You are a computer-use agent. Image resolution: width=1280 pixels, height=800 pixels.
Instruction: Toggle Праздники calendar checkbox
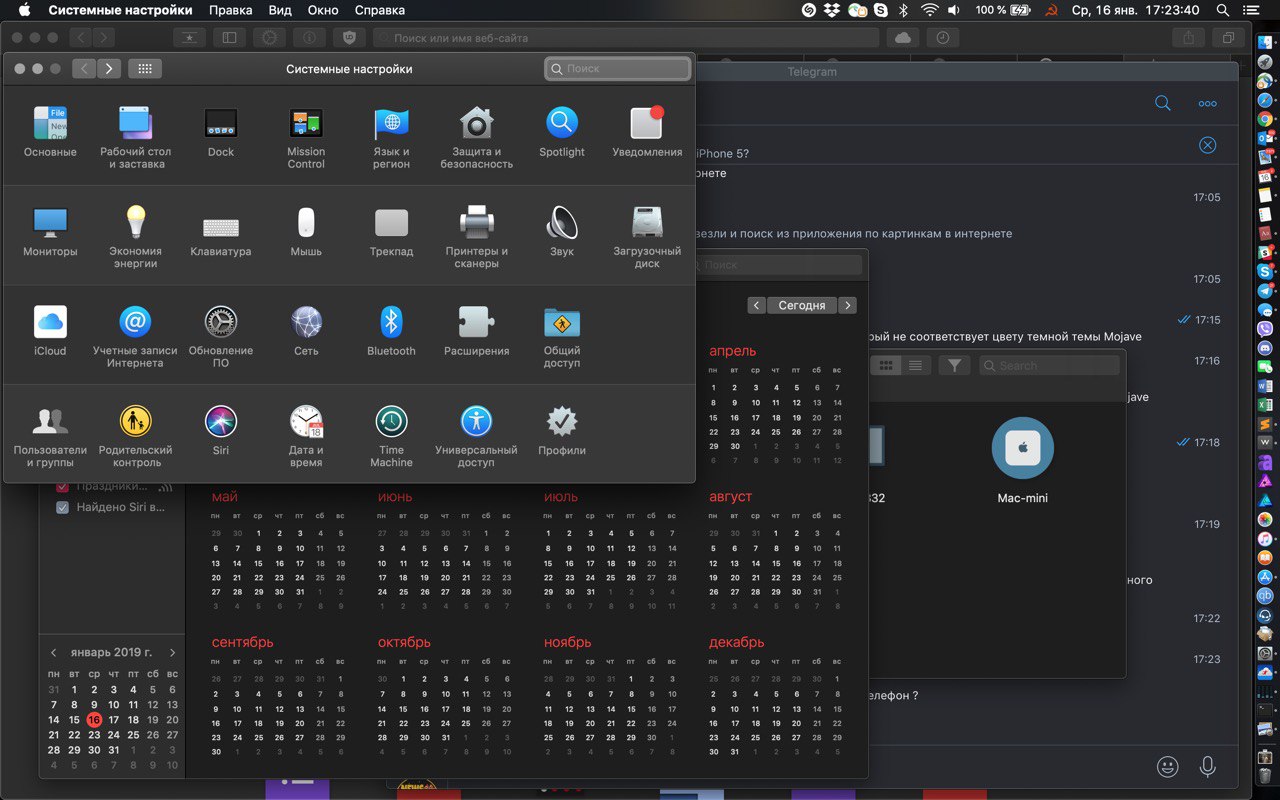62,486
